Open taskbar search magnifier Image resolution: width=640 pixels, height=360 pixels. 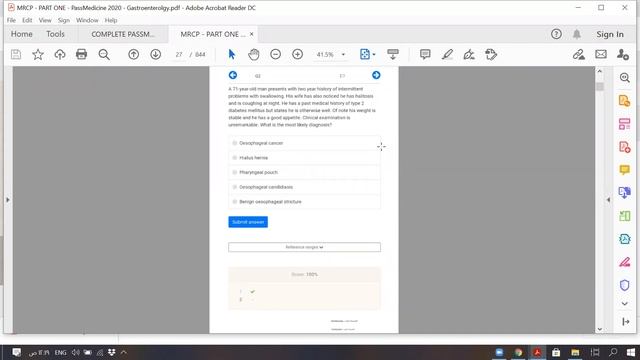[x=613, y=352]
